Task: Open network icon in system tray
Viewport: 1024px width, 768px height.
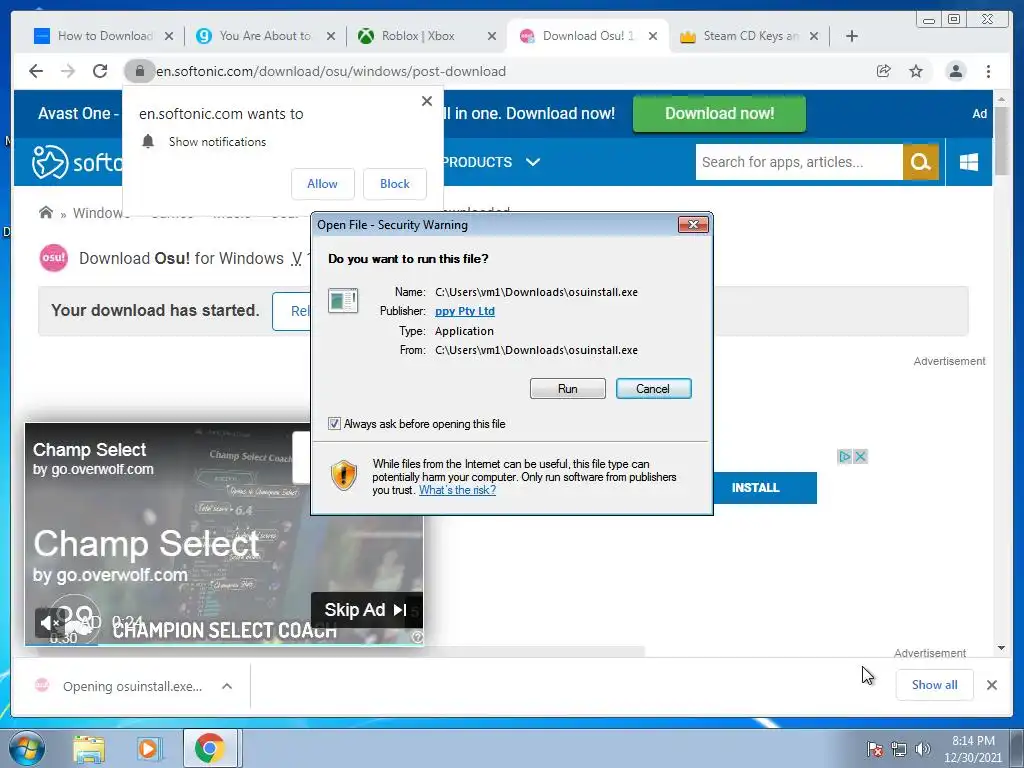Action: [899, 749]
